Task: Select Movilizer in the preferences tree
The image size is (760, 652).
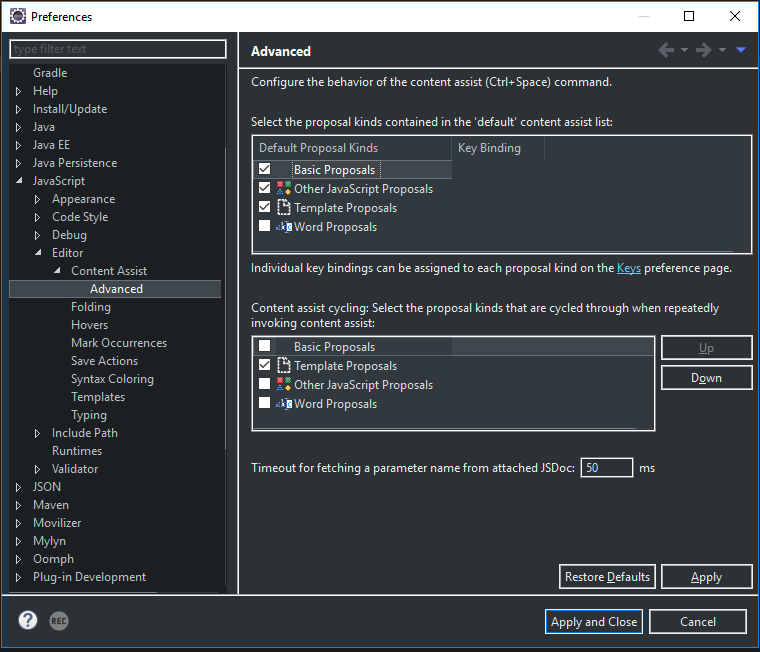Action: point(57,523)
